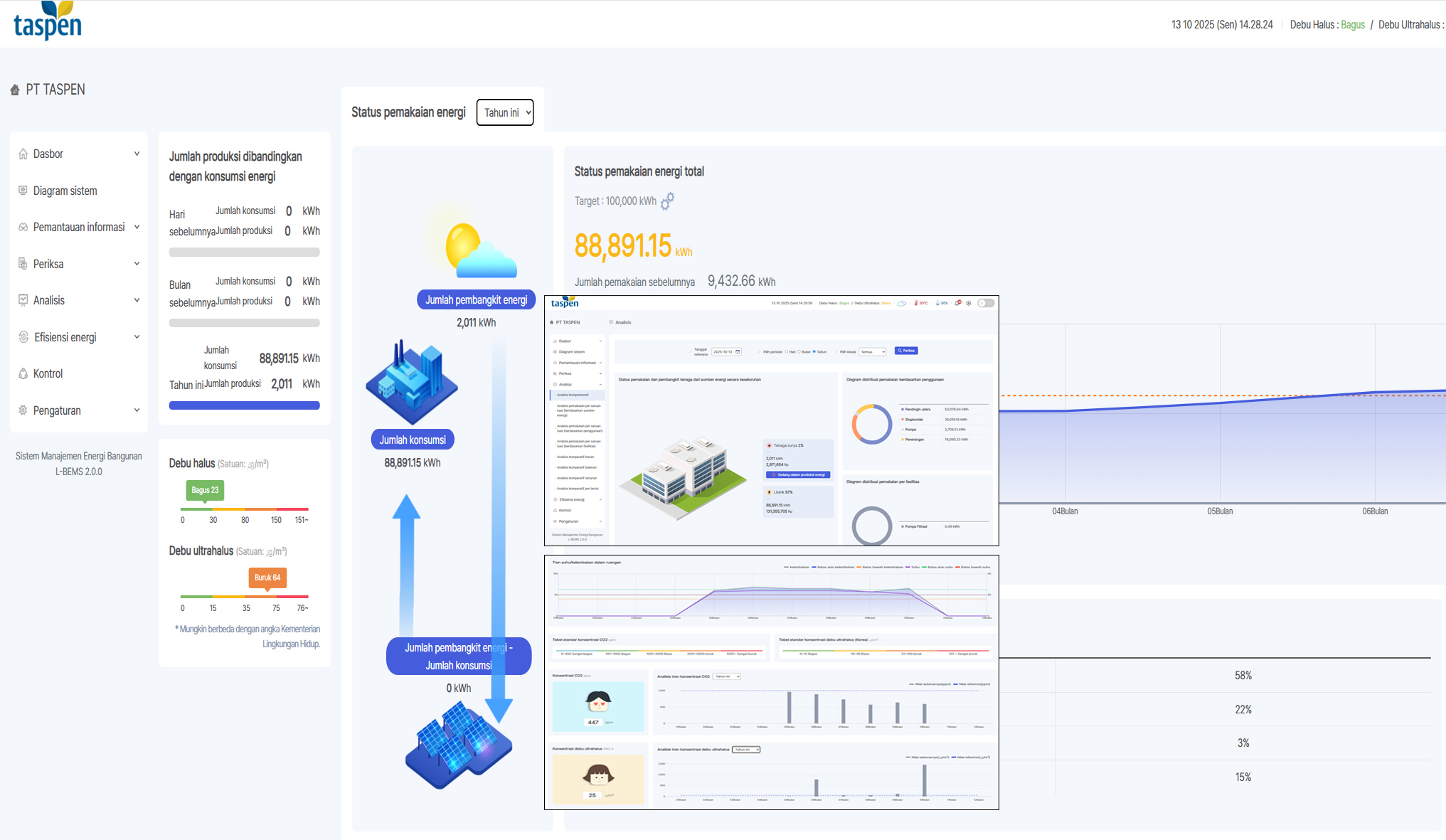Click the Dasbor home icon in sidebar
The width and height of the screenshot is (1446, 840).
[x=23, y=154]
